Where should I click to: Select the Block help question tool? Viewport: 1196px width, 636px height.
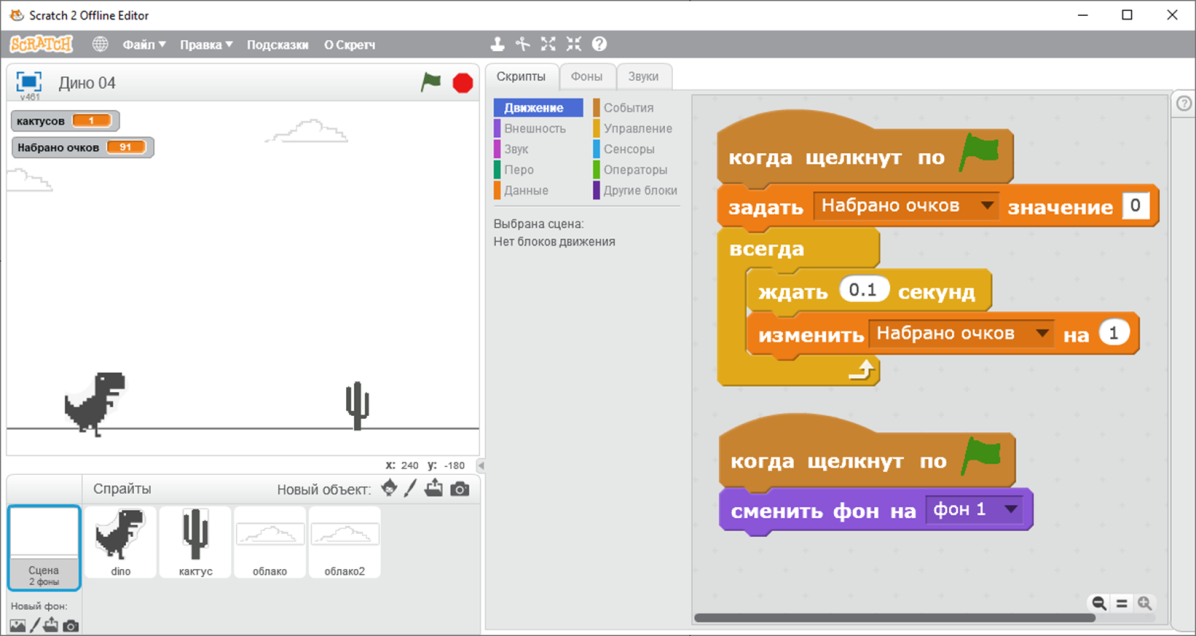point(600,44)
